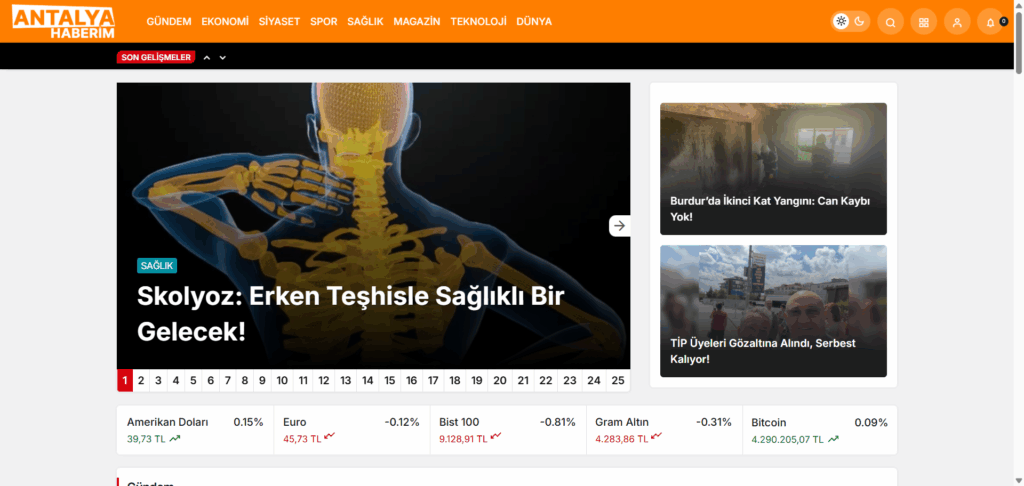Open the SPOR menu
The image size is (1024, 486).
coord(324,22)
